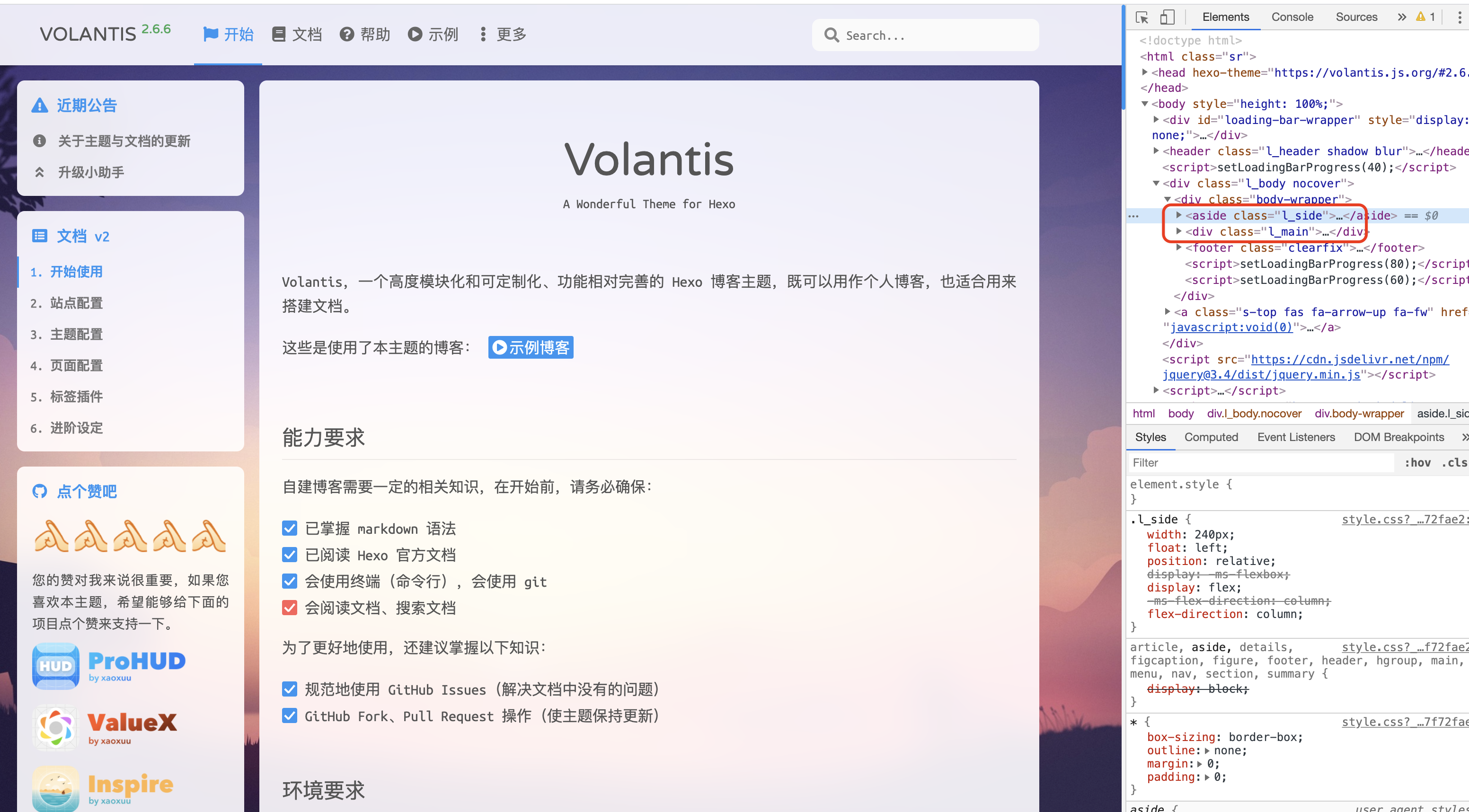Open the Computed tab in DevTools
Viewport: 1469px width, 812px height.
(1211, 437)
